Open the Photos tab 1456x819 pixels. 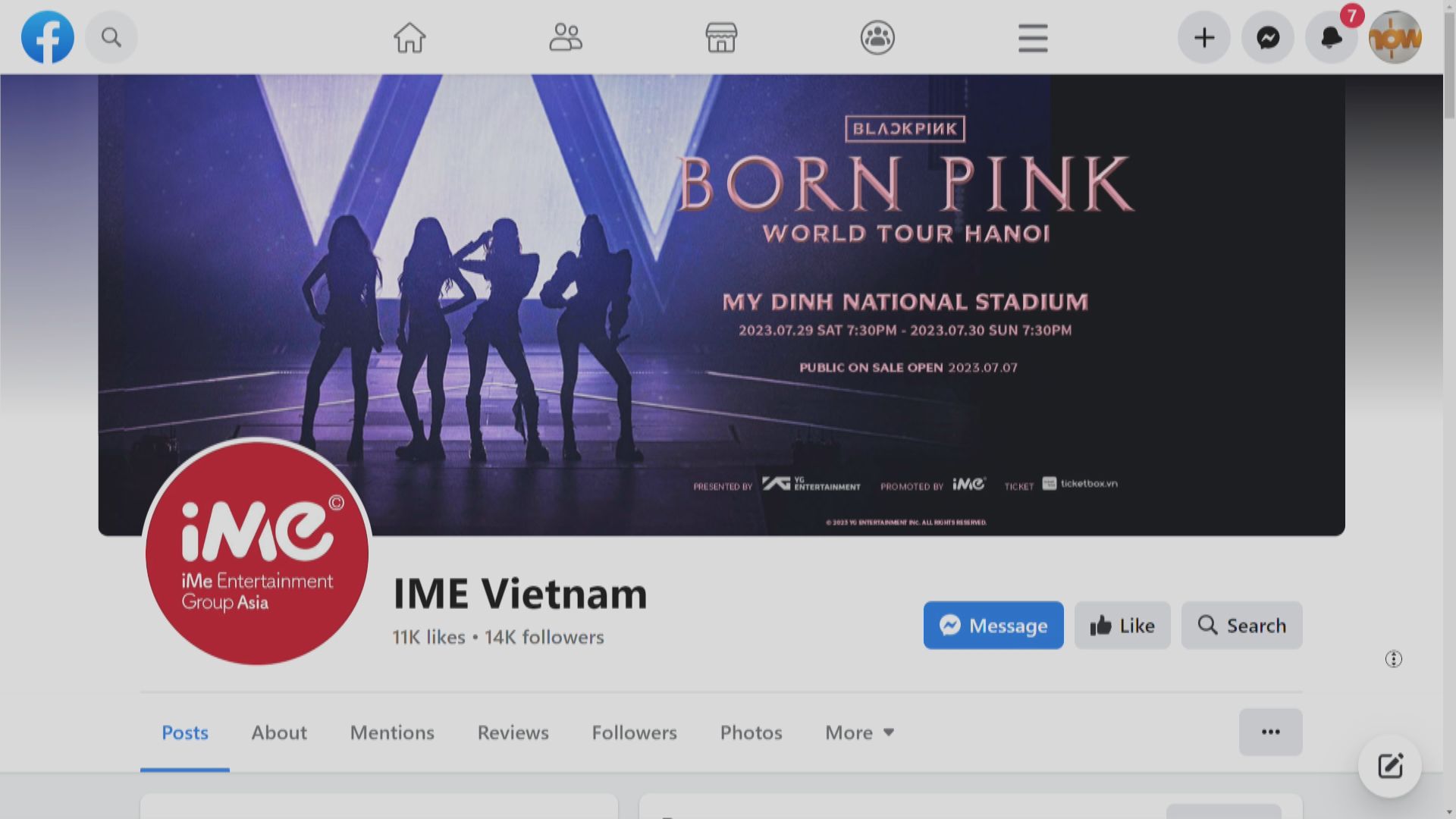pos(750,732)
